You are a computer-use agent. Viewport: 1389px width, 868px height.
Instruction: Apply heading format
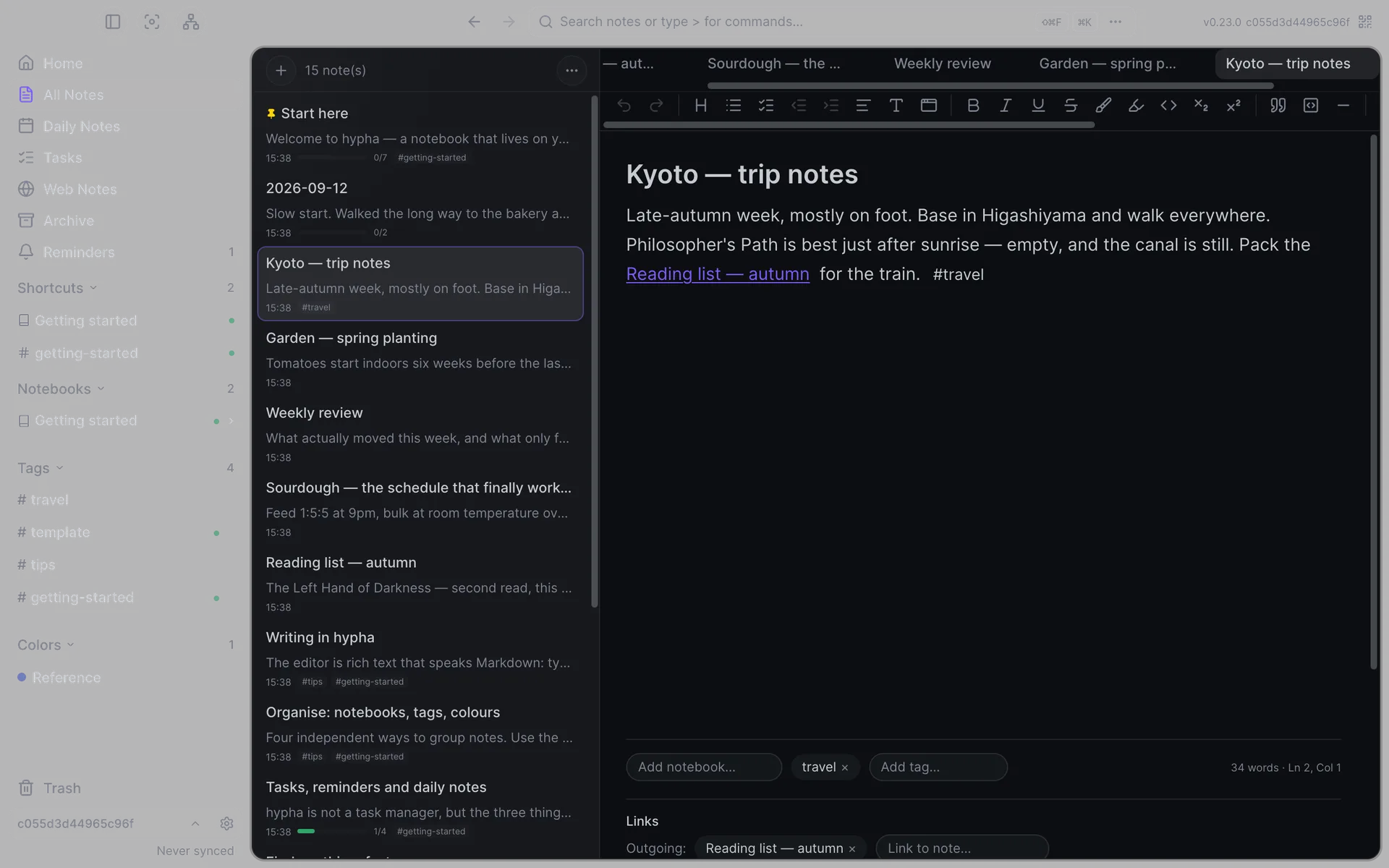(700, 106)
